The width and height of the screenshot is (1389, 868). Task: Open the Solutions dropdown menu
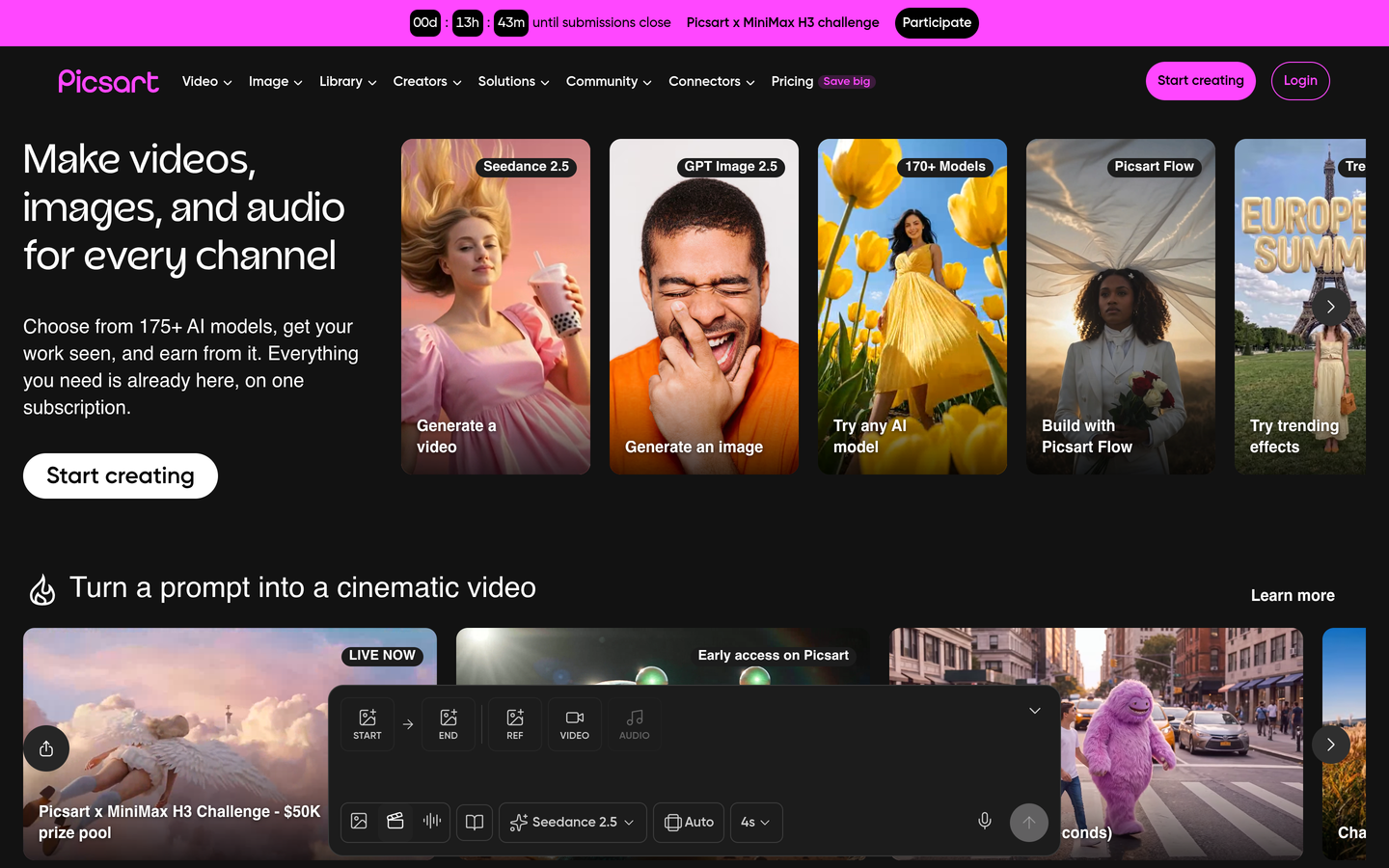pyautogui.click(x=514, y=81)
